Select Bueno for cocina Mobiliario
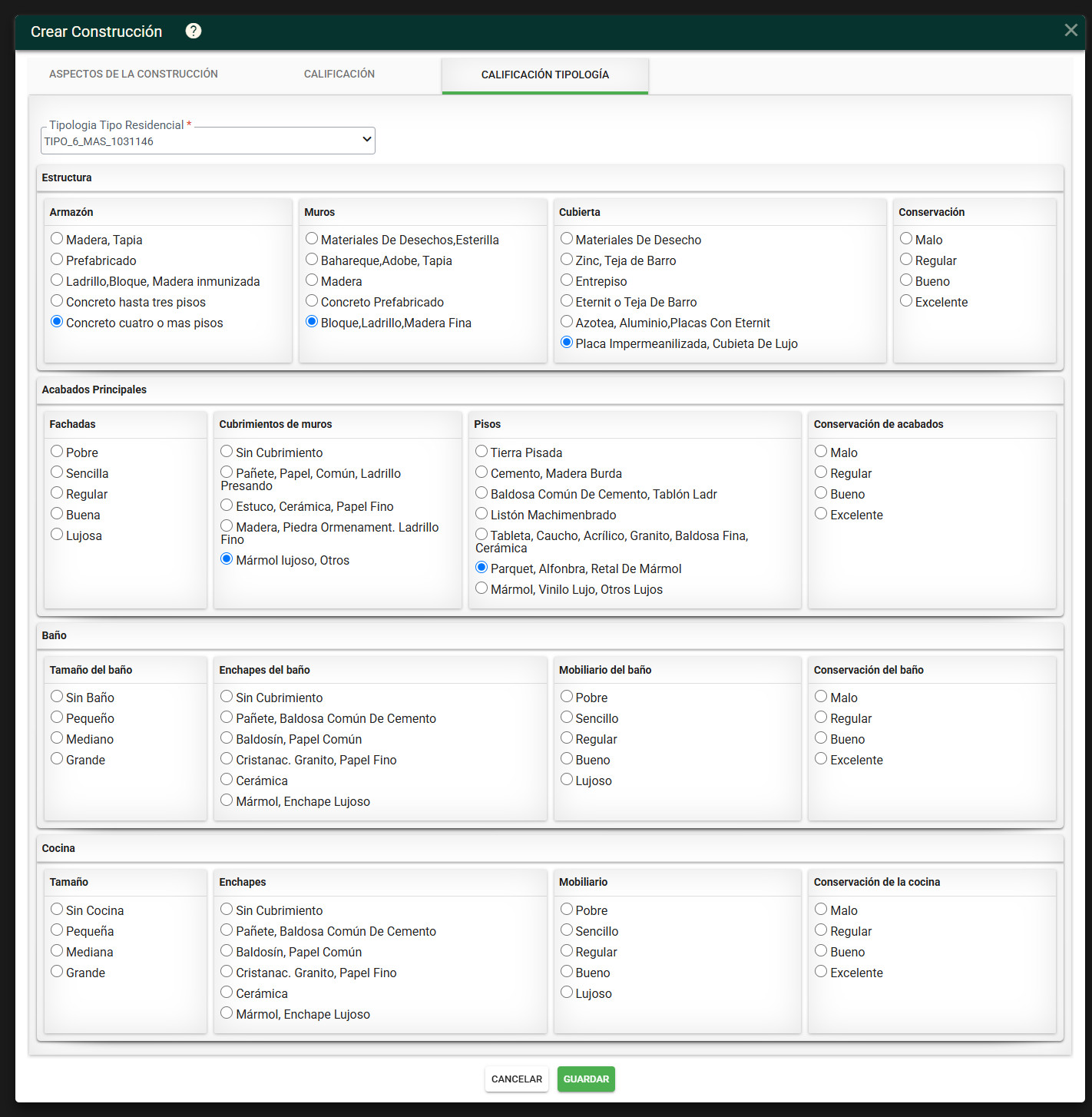This screenshot has width=1092, height=1117. 567,972
